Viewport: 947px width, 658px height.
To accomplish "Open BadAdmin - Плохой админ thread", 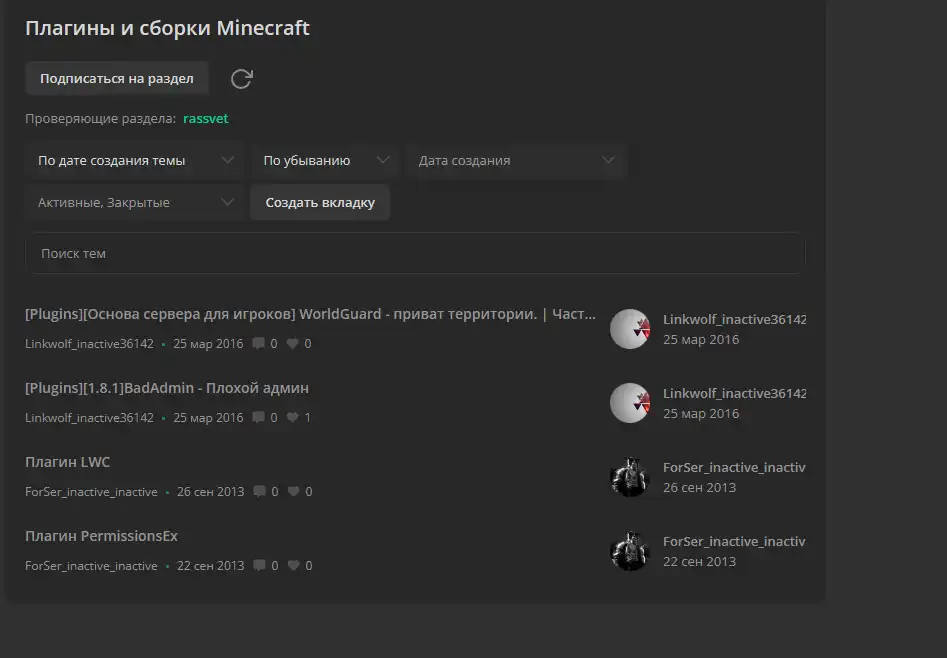I will [167, 388].
